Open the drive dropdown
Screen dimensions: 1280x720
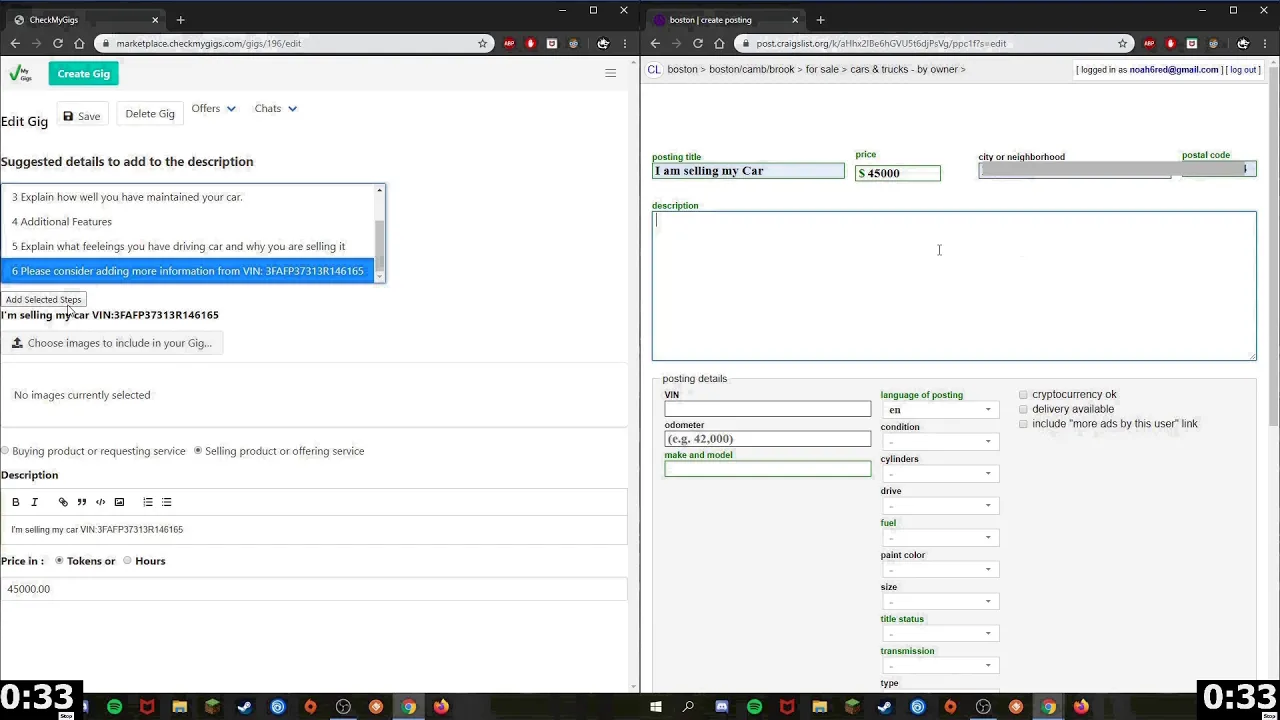point(939,505)
